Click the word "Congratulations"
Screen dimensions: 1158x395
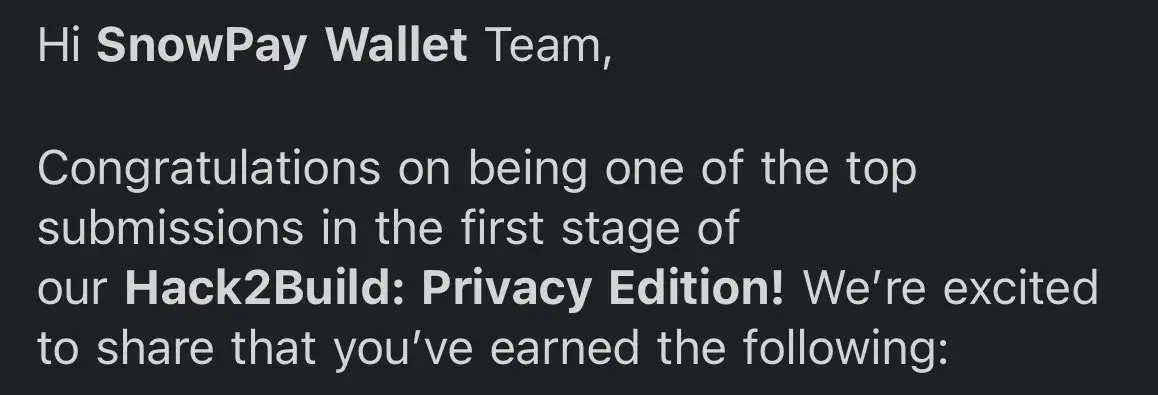(209, 171)
